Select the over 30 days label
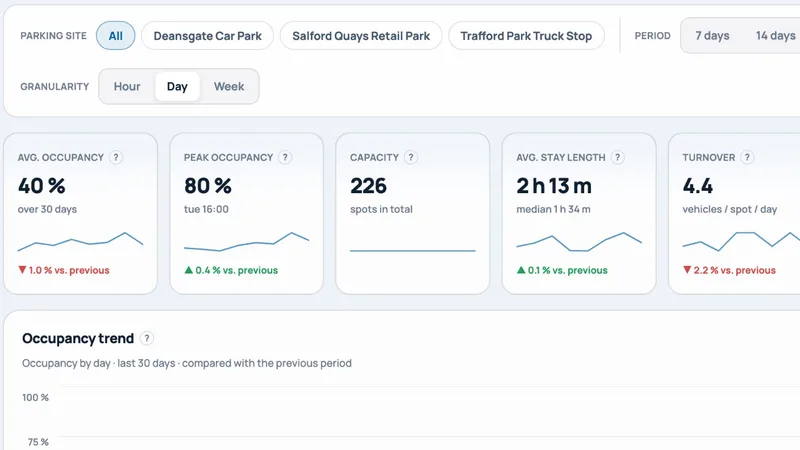The height and width of the screenshot is (450, 800). (x=47, y=209)
